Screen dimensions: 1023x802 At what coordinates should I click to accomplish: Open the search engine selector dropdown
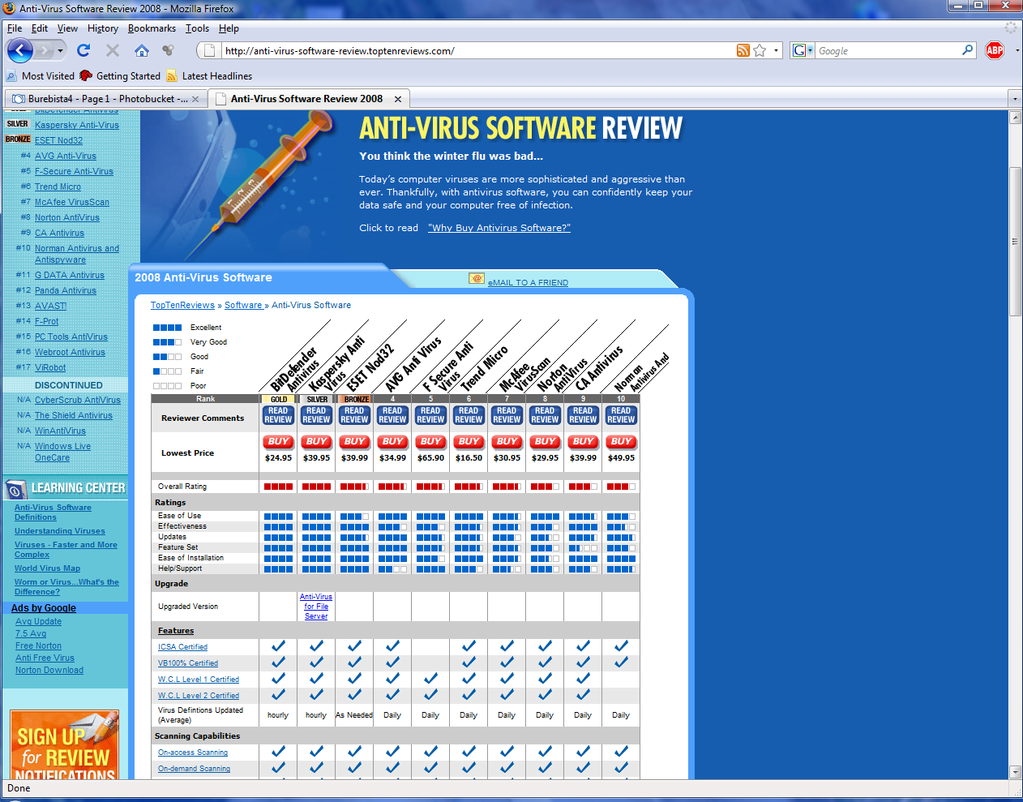coord(810,50)
